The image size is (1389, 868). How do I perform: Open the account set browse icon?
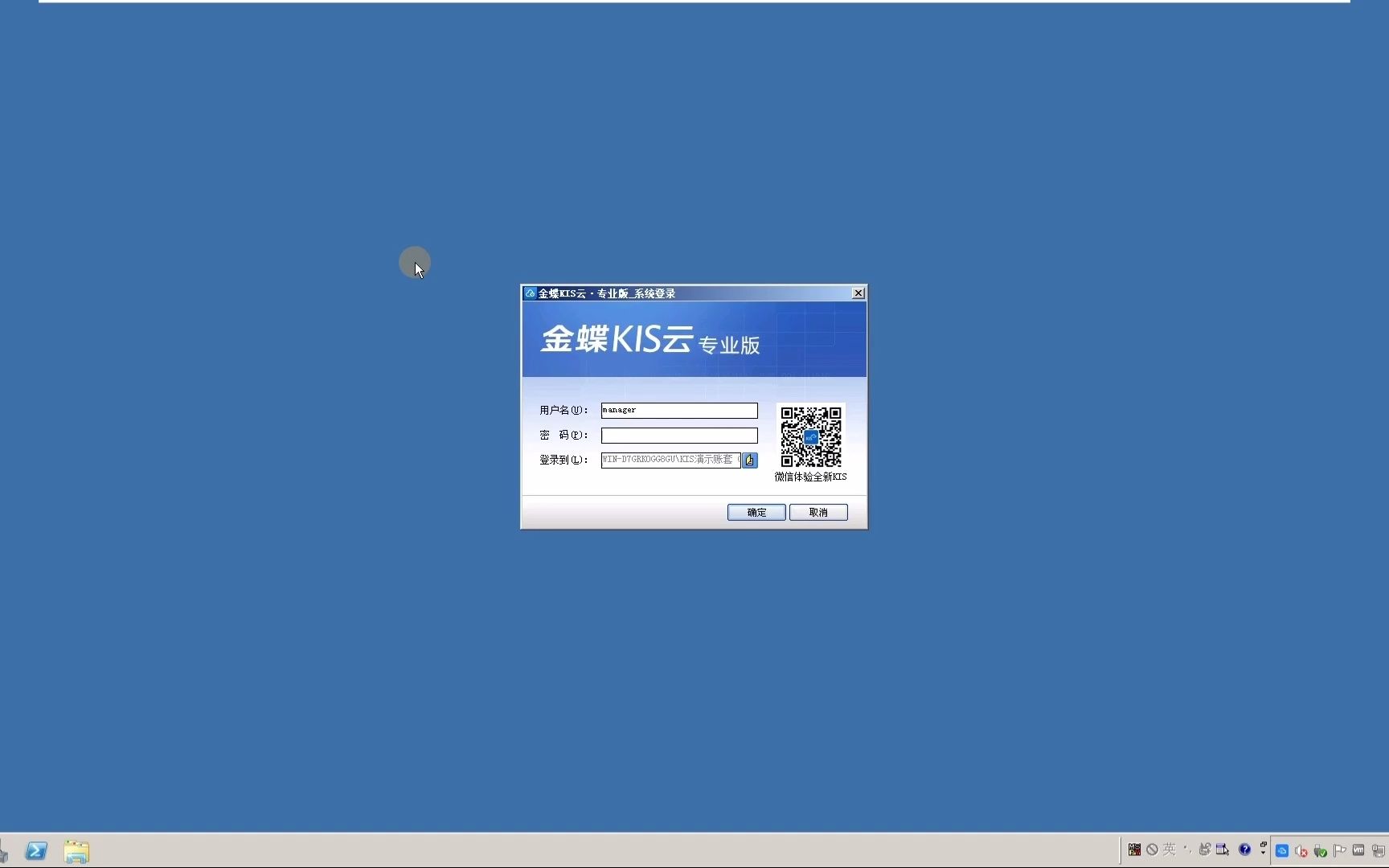pos(750,460)
